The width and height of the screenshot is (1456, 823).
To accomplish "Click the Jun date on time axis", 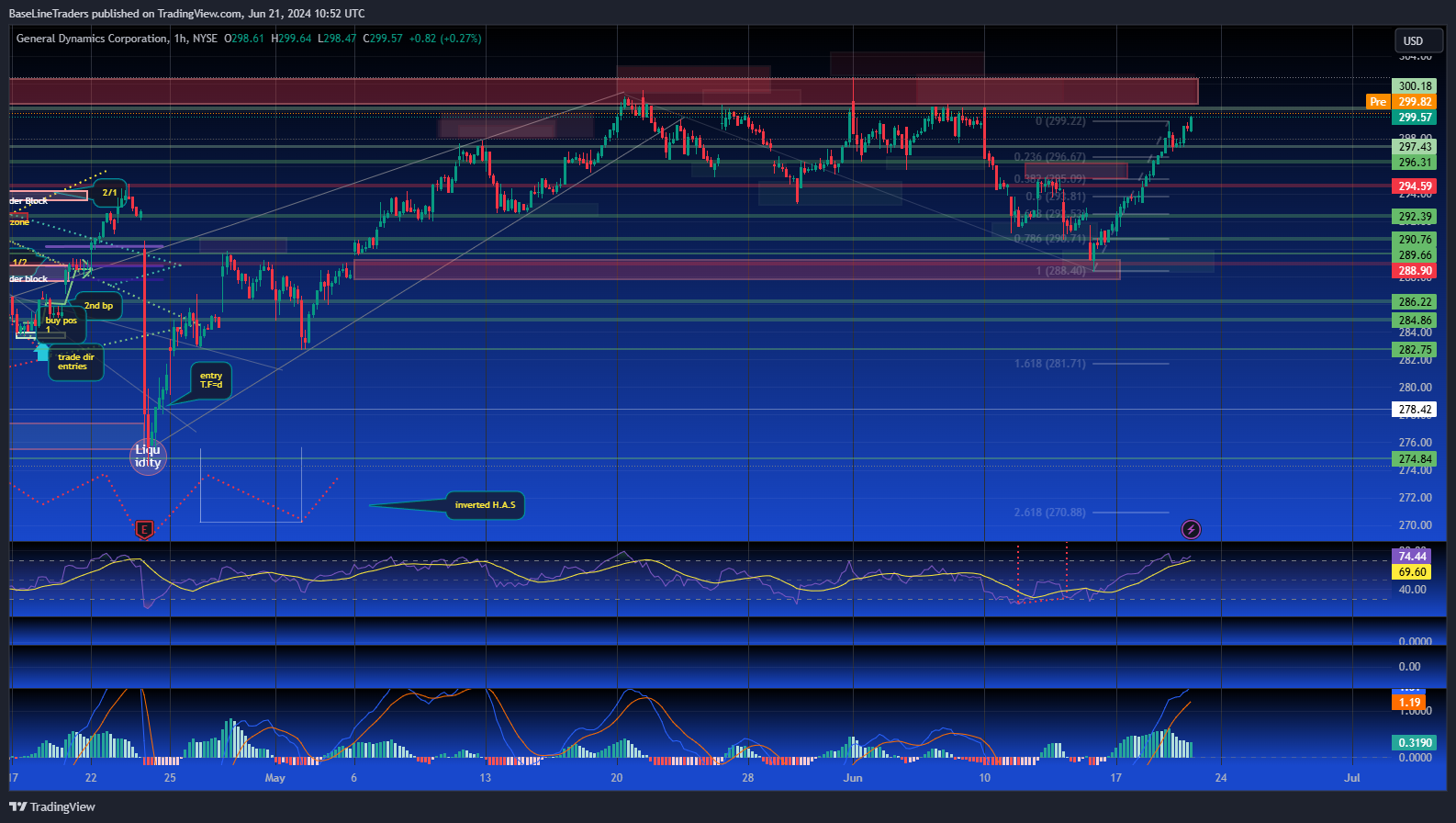I will [x=853, y=778].
